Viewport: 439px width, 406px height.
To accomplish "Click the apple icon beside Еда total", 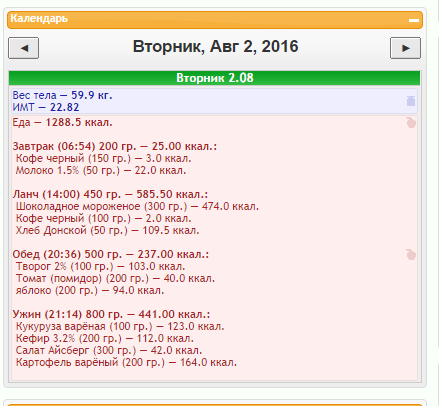I will pyautogui.click(x=411, y=122).
